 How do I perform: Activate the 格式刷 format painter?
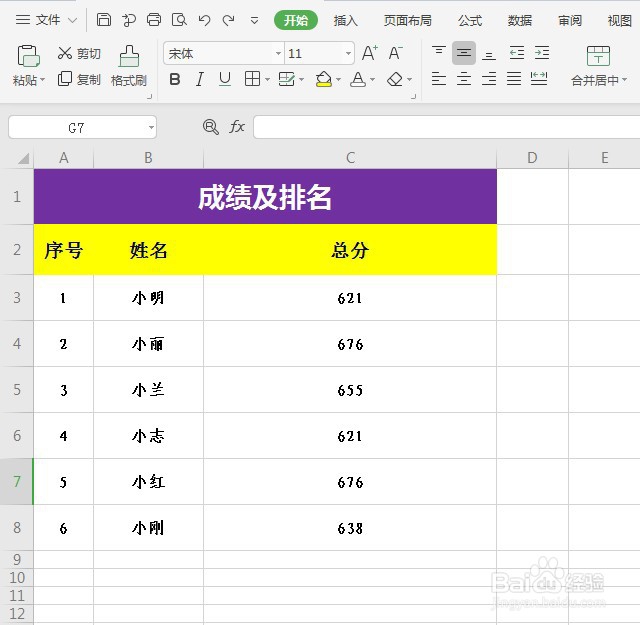point(129,66)
